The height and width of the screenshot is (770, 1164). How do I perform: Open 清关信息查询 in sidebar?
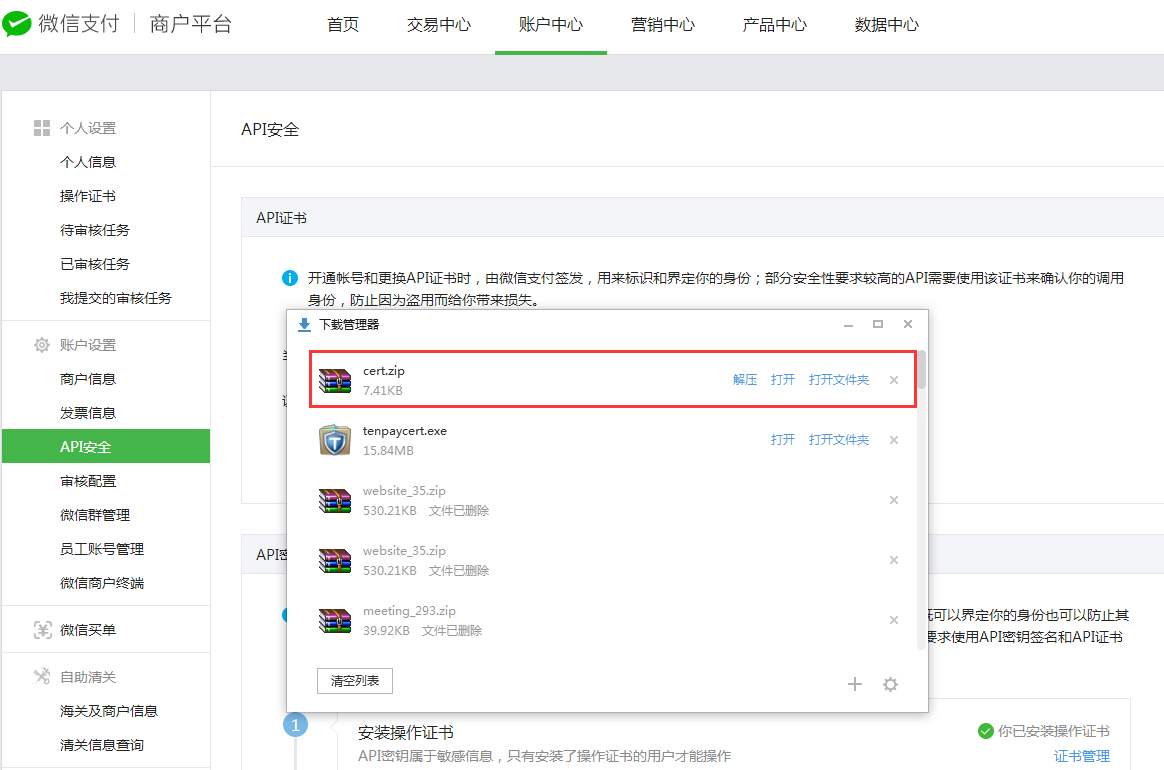pyautogui.click(x=102, y=745)
